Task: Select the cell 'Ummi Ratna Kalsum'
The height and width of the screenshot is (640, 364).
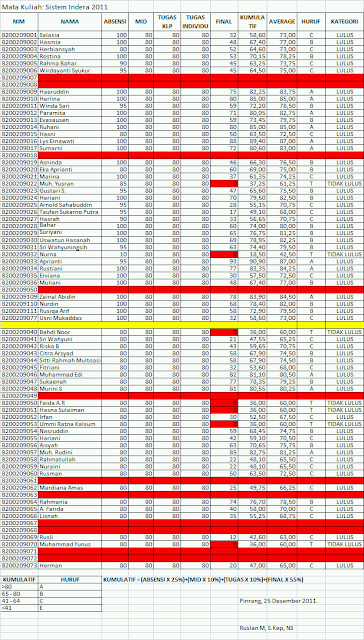Action: pyautogui.click(x=70, y=424)
